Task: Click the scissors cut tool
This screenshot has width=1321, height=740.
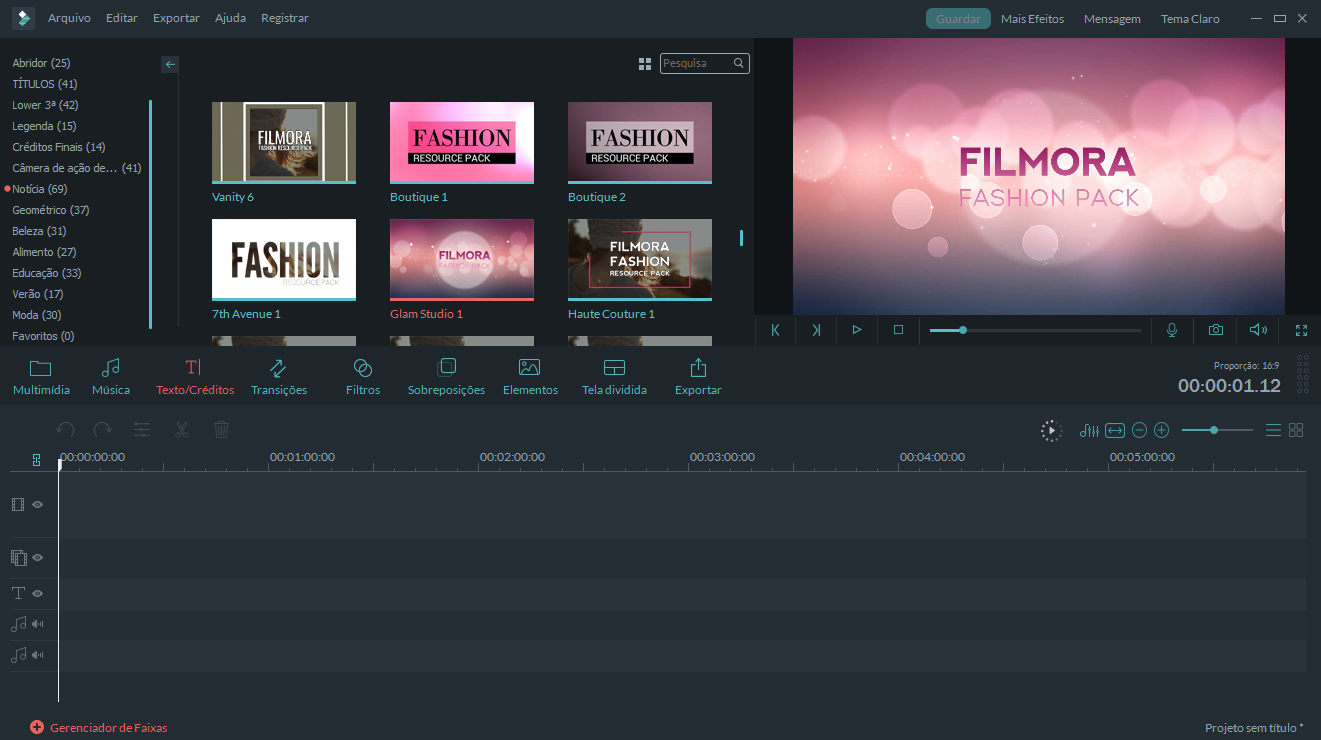Action: tap(181, 430)
